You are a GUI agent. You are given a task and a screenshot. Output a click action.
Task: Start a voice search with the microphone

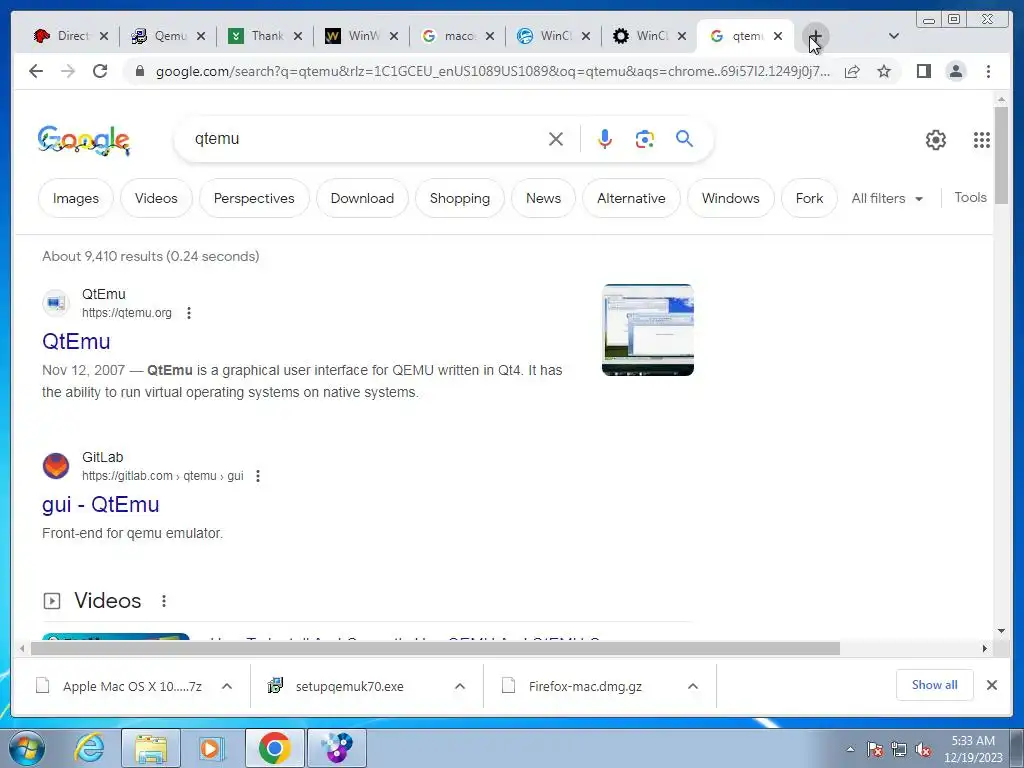(605, 138)
